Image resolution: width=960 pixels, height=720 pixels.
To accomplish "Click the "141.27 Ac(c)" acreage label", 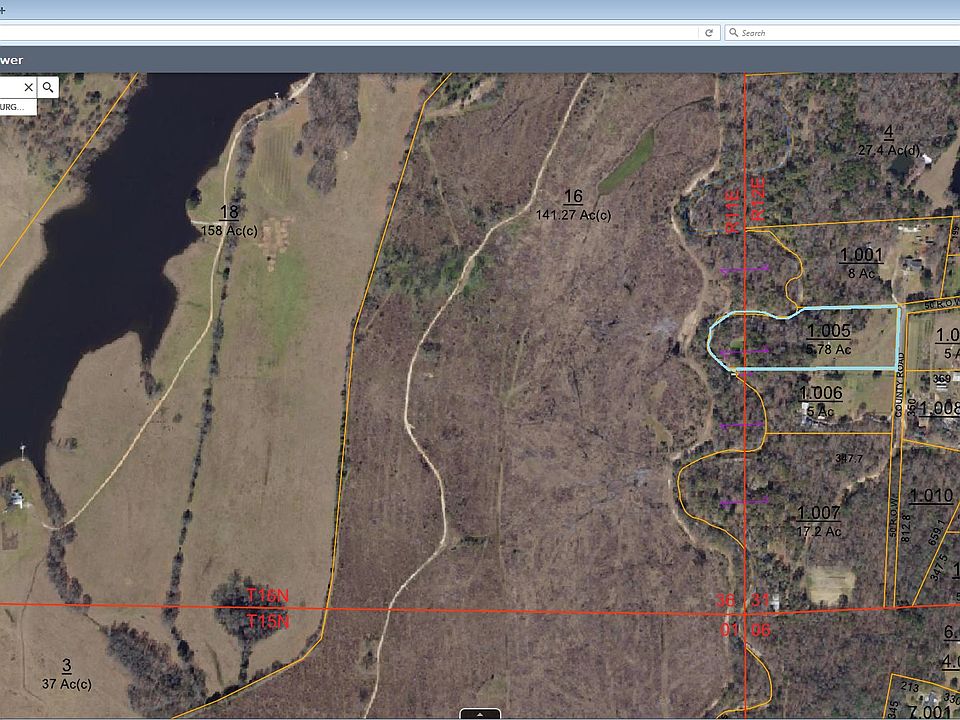I will [x=573, y=215].
